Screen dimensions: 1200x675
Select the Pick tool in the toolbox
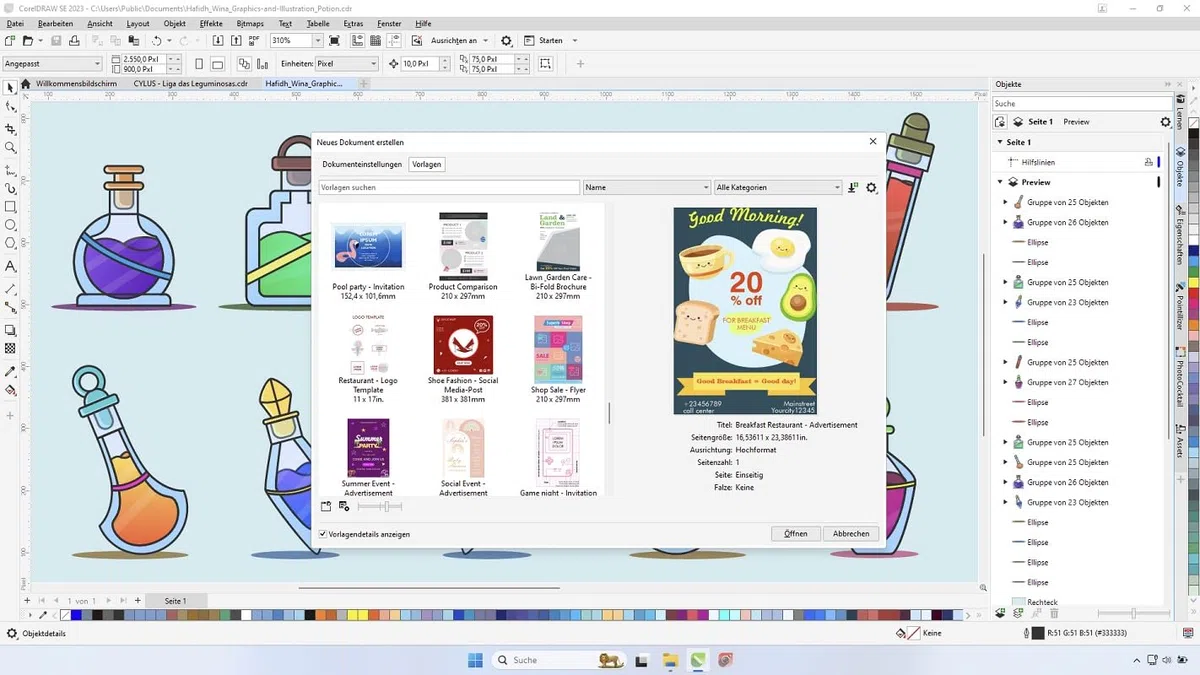[x=11, y=88]
